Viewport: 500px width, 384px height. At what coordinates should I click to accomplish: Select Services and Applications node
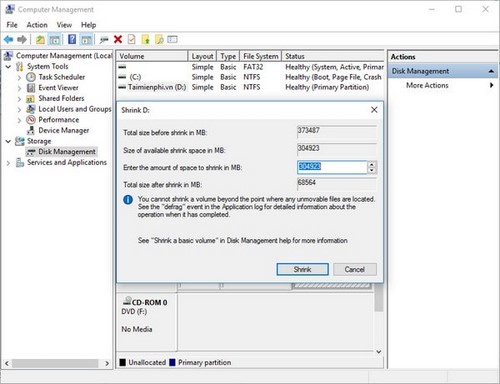click(x=67, y=162)
